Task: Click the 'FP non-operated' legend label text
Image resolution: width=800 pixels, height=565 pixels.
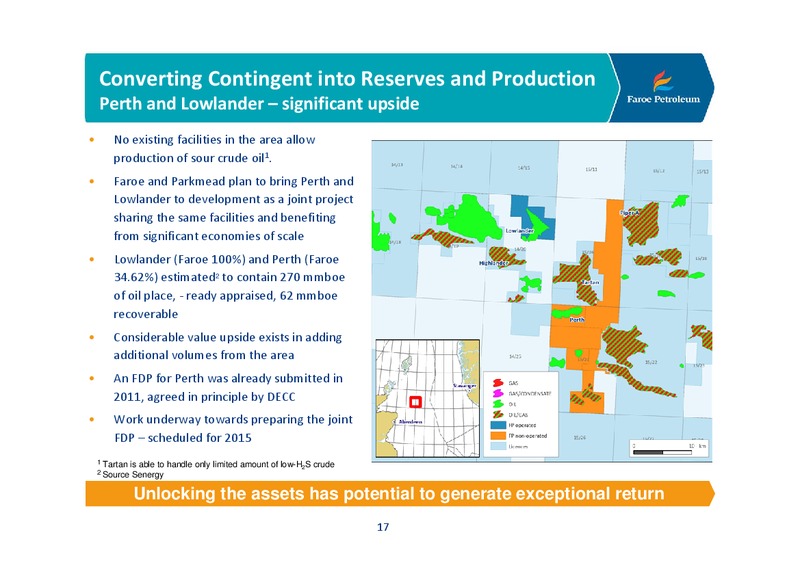Action: click(528, 436)
